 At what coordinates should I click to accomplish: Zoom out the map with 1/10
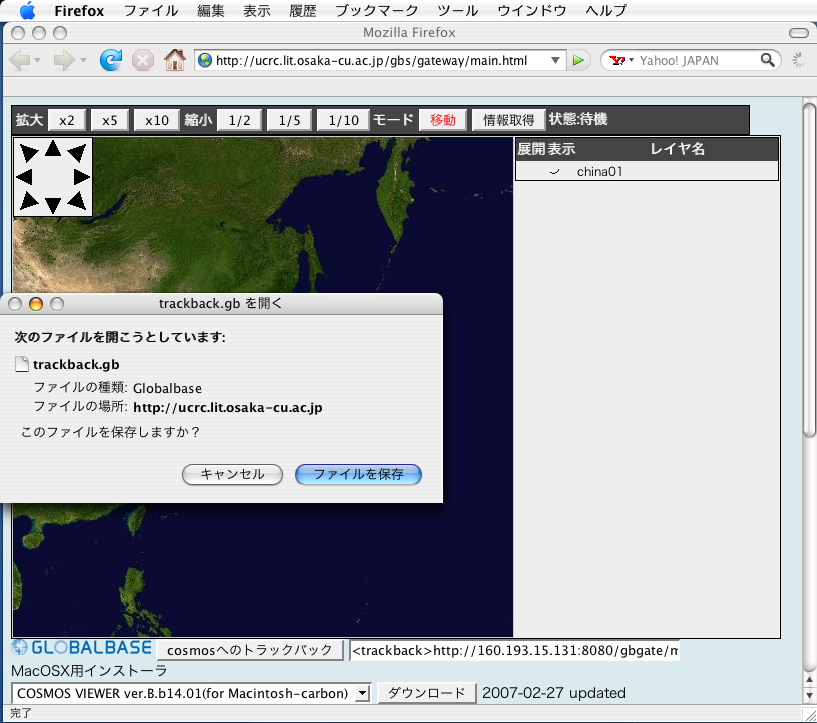(343, 120)
